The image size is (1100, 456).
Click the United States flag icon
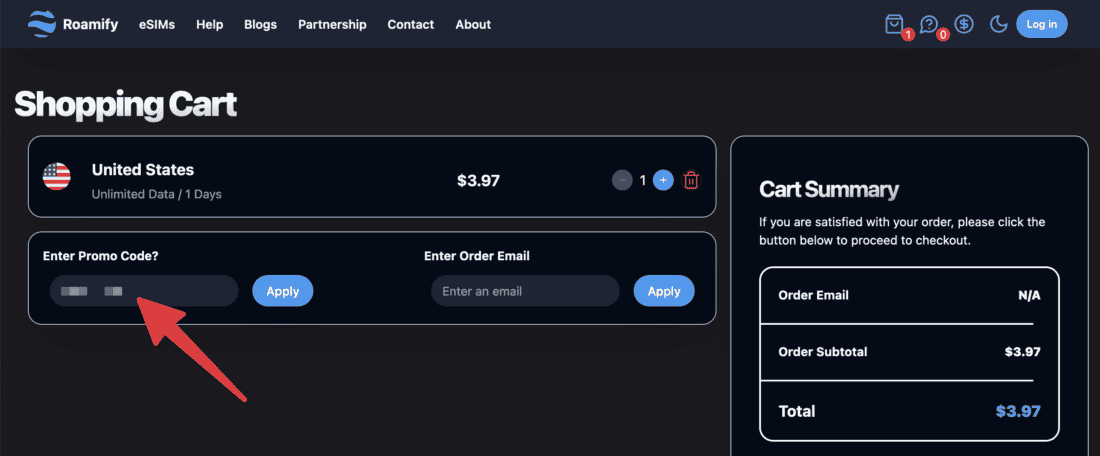point(57,177)
